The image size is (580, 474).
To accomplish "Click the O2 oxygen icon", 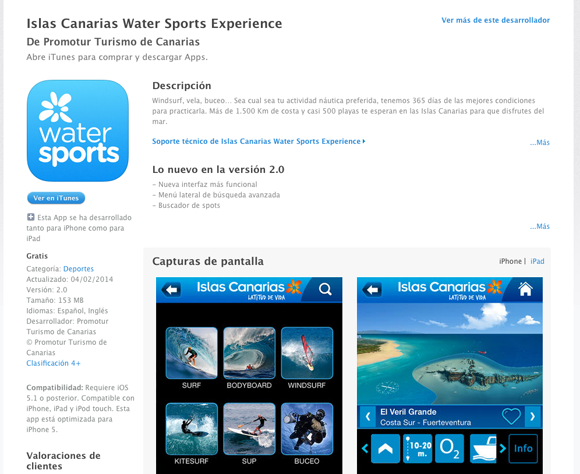I will [x=449, y=448].
